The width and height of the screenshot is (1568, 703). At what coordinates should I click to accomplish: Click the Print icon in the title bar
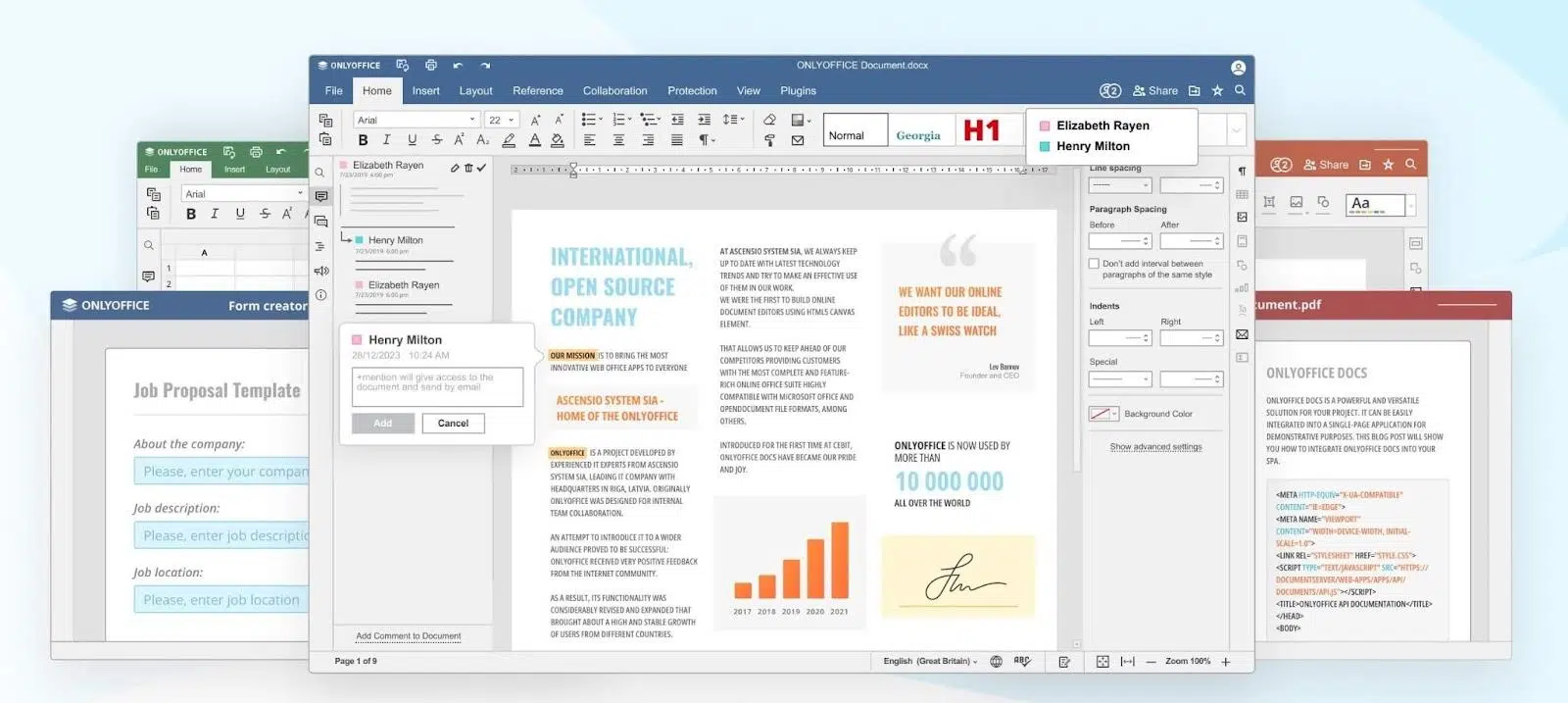[x=430, y=66]
